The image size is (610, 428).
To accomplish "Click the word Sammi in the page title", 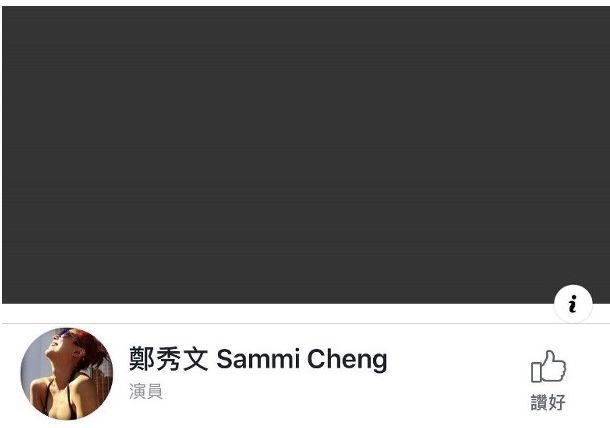I will 258,359.
